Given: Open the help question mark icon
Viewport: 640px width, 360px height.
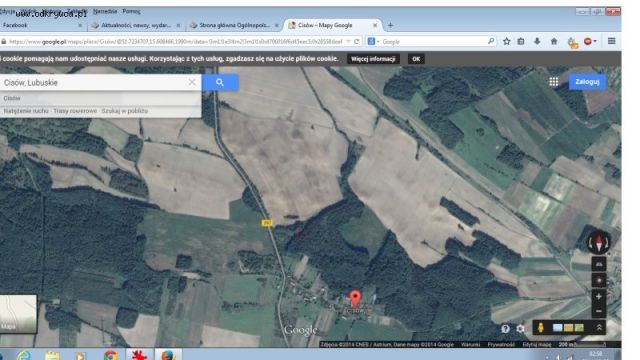Looking at the screenshot, I should (x=505, y=329).
